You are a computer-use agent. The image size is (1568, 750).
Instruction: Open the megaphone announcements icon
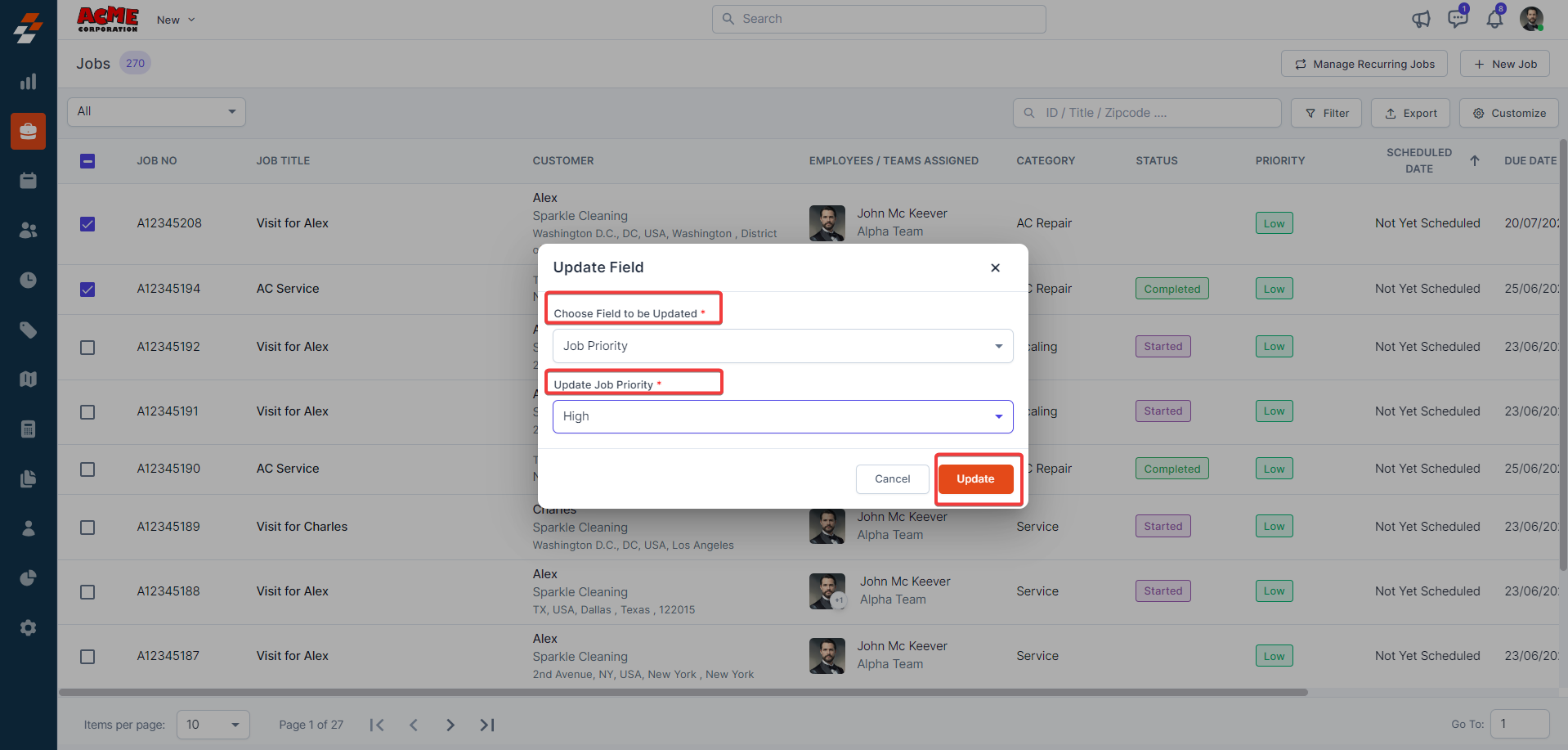[1421, 19]
